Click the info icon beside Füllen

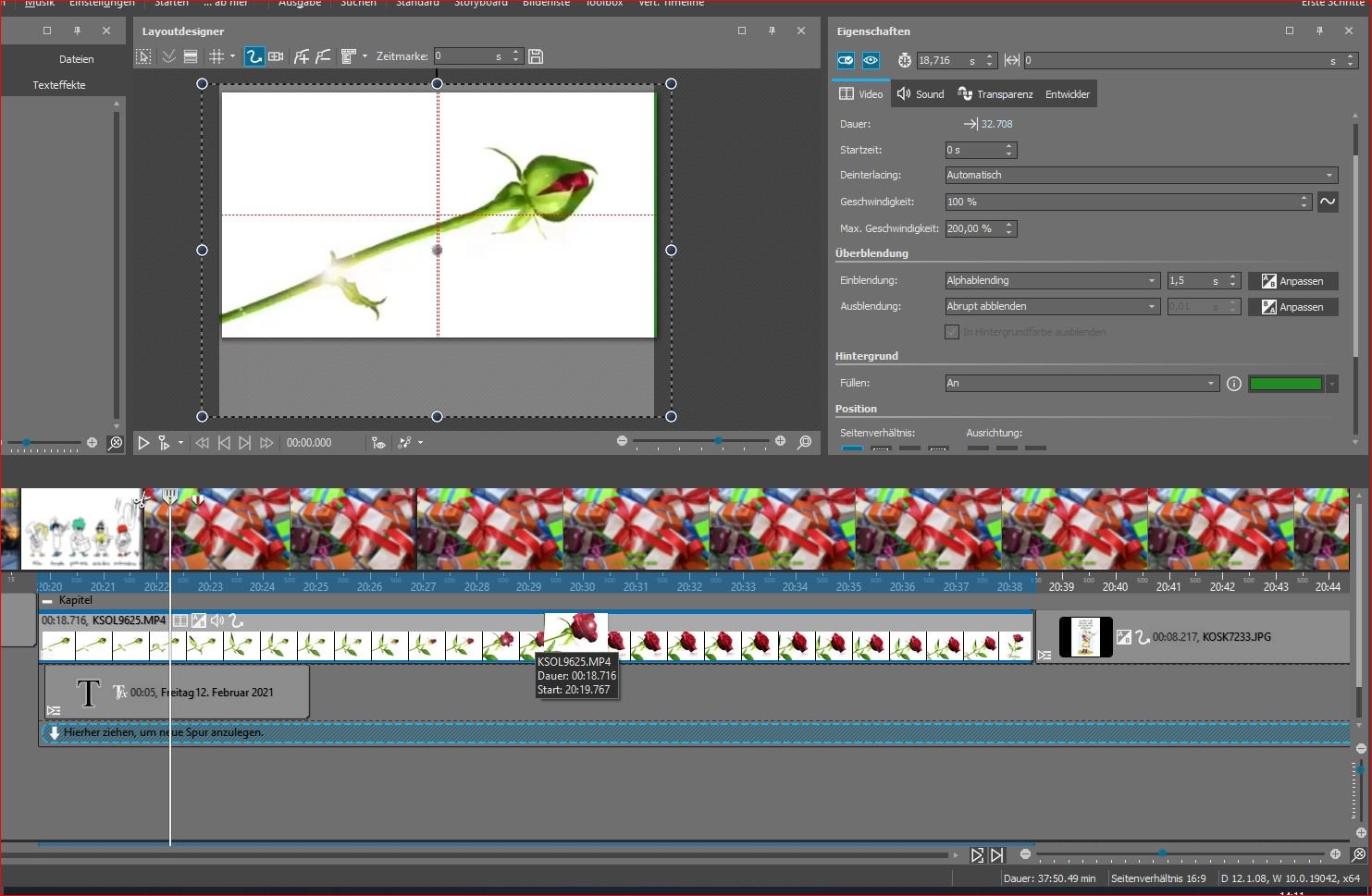(x=1234, y=384)
